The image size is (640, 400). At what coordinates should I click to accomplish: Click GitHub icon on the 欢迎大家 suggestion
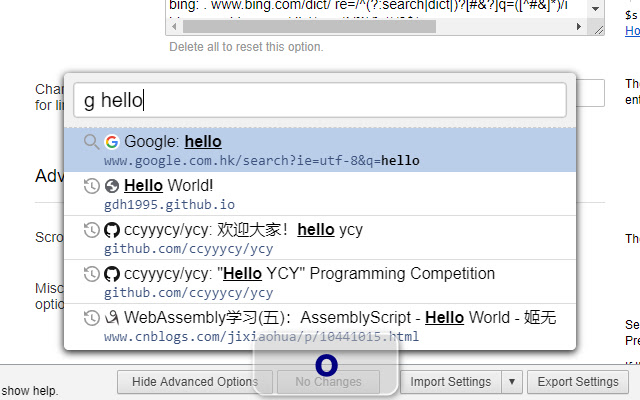click(111, 230)
